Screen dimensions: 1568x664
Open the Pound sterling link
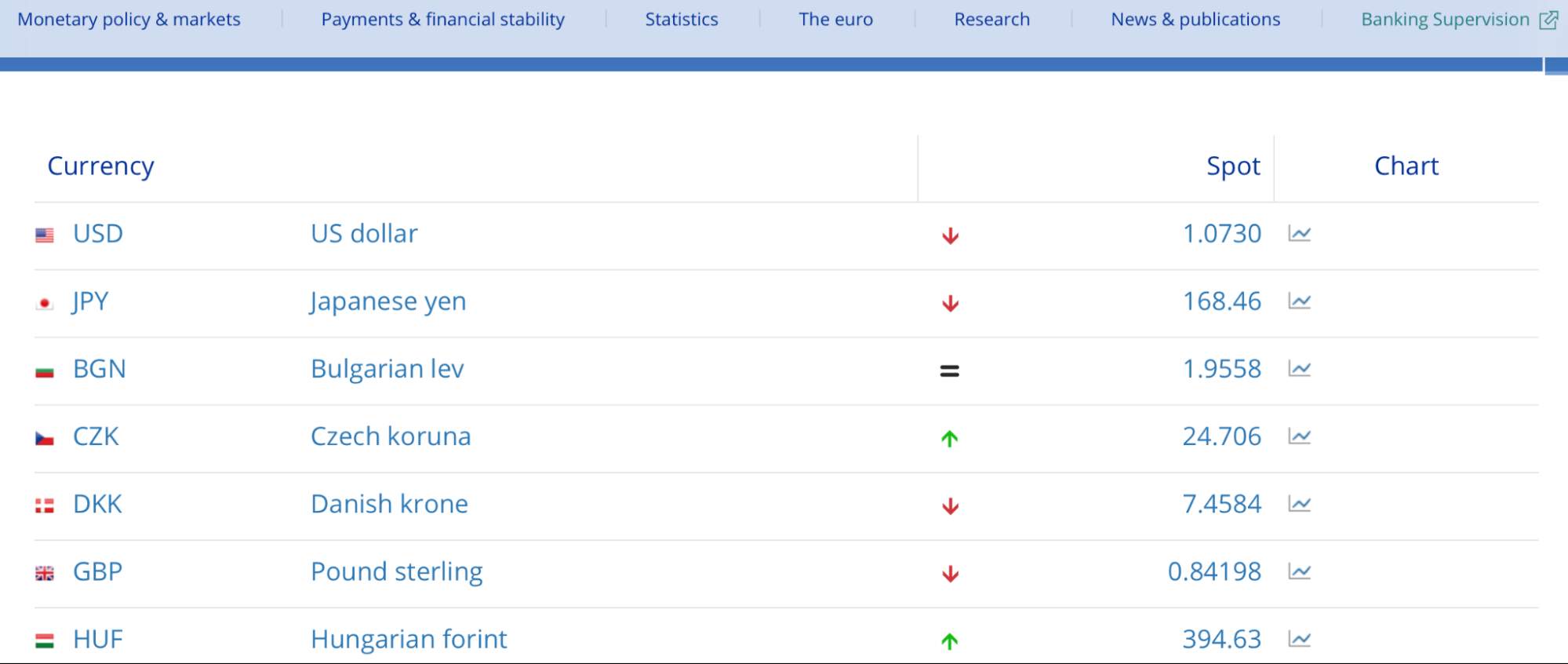click(x=397, y=572)
